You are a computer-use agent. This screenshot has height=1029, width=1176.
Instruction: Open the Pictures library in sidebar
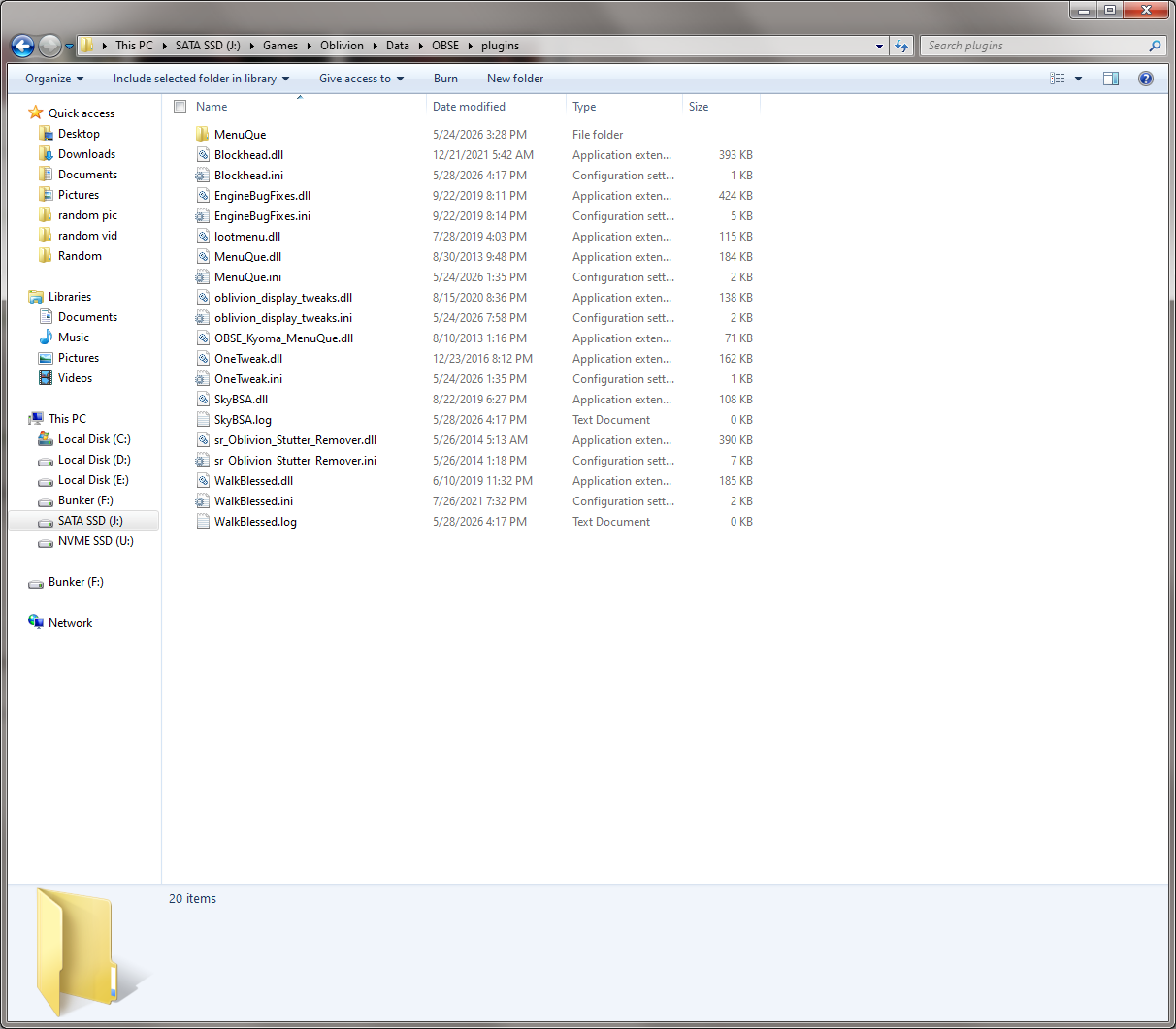point(79,358)
